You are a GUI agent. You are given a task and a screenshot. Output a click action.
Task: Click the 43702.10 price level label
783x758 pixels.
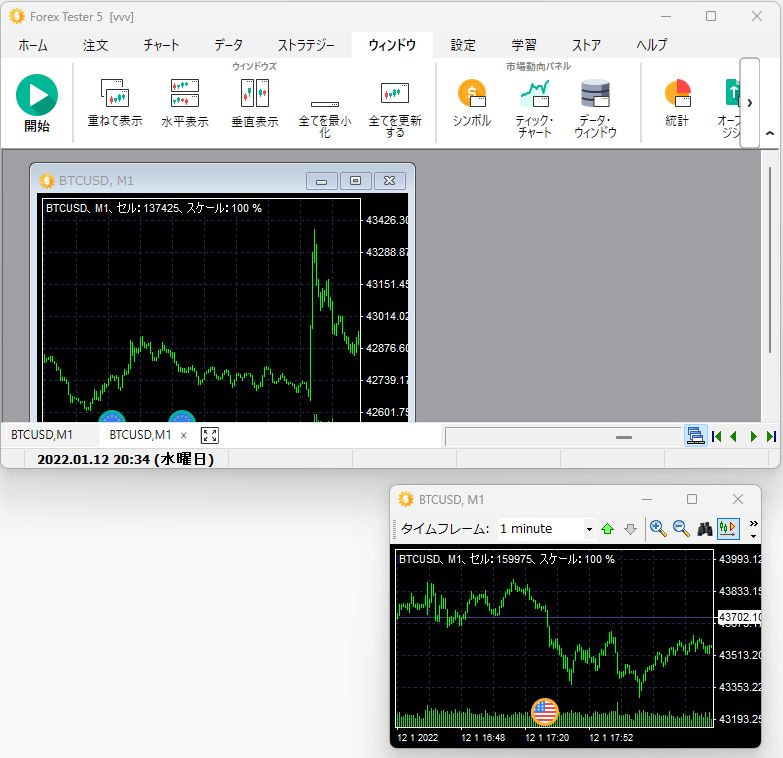tap(740, 617)
